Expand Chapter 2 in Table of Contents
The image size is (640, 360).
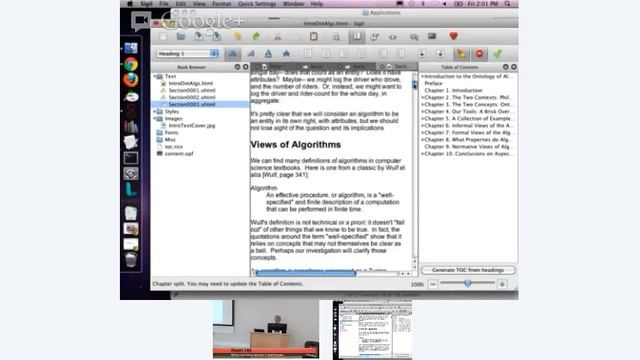(422, 98)
